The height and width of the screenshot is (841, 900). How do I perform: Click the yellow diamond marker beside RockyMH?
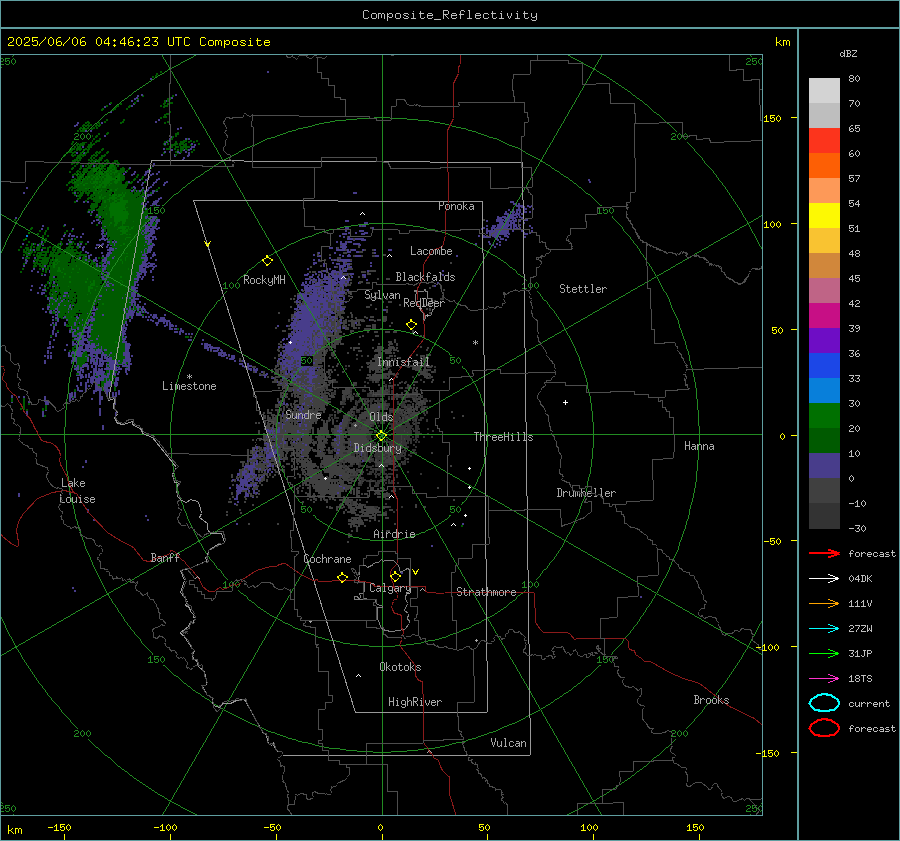pyautogui.click(x=267, y=261)
